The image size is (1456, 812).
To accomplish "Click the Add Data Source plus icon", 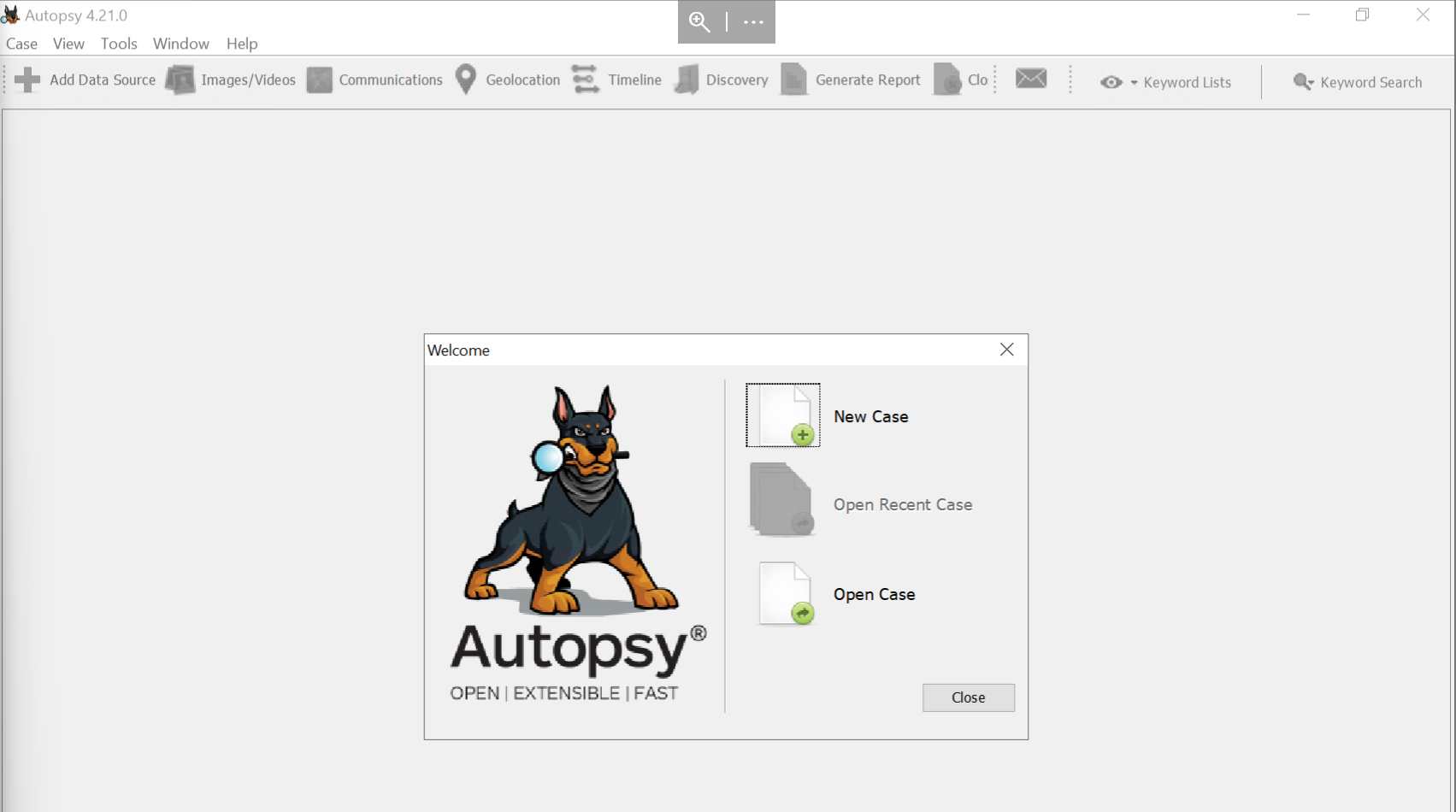I will 27,79.
